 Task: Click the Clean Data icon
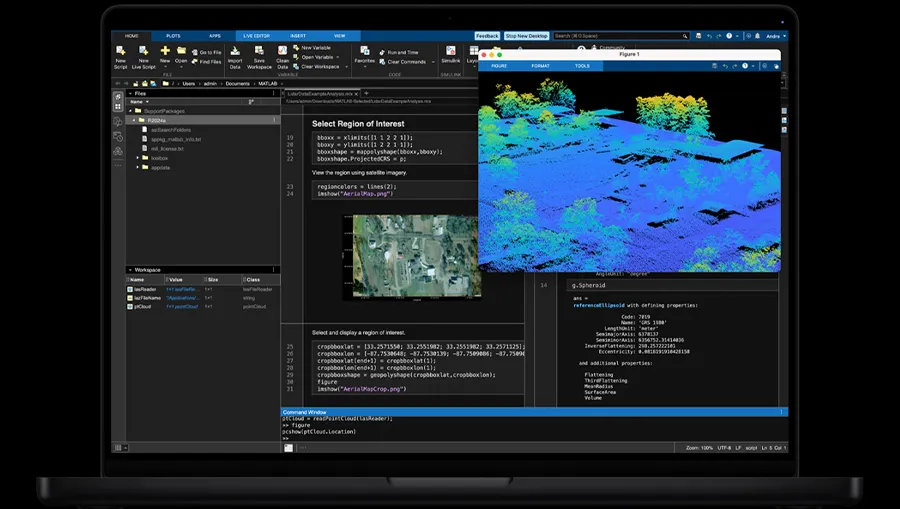(283, 50)
